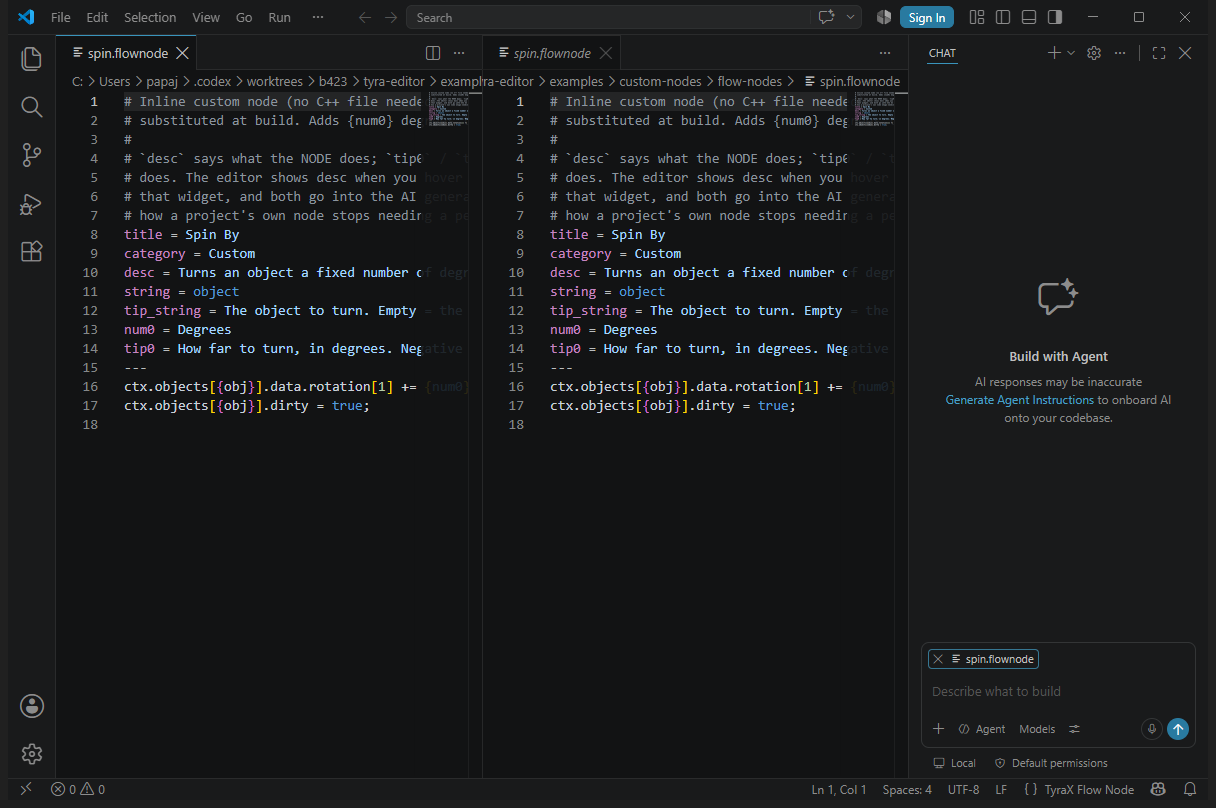Screen dimensions: 1216x808
Task: Open the Selection menu
Action: click(150, 17)
